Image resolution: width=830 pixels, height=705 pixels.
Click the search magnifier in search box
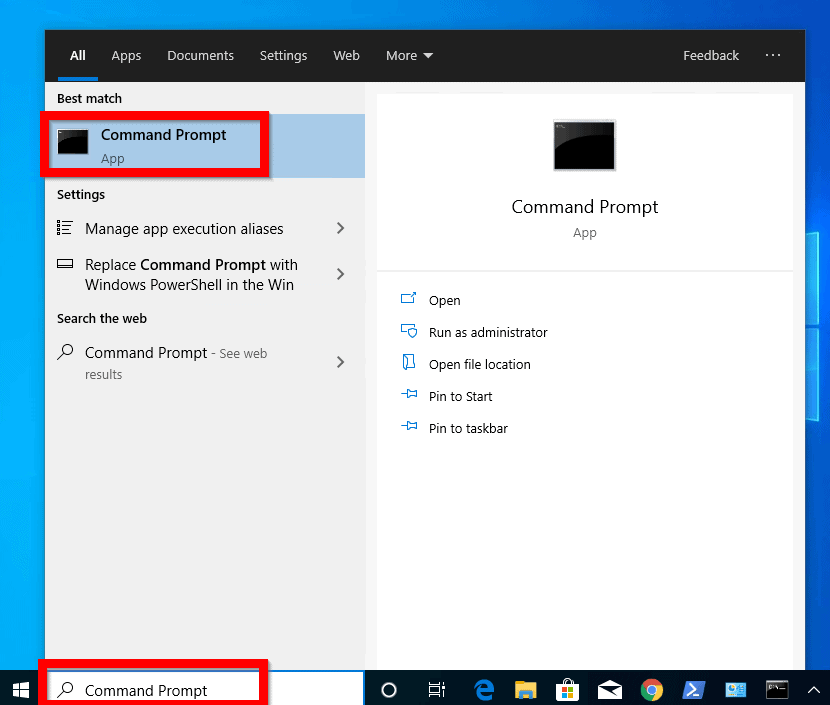click(x=66, y=689)
